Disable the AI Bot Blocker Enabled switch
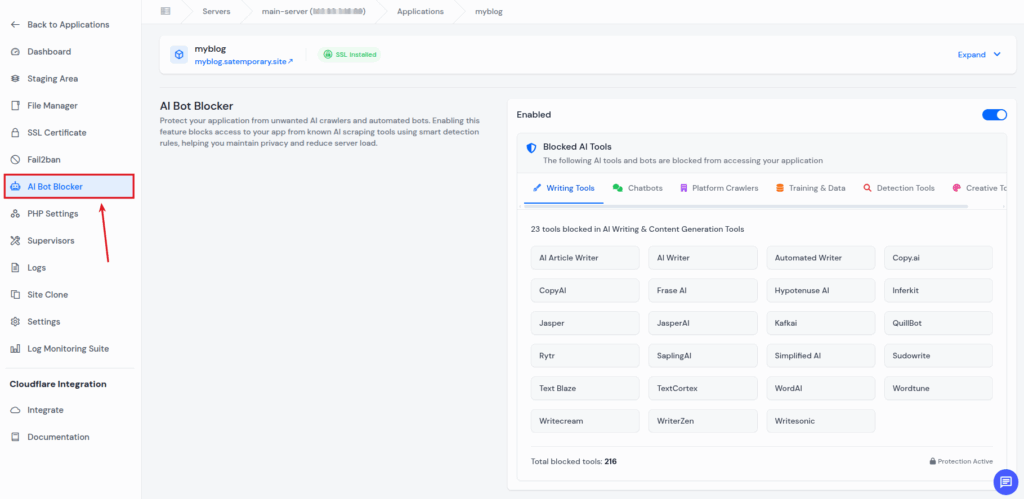The width and height of the screenshot is (1024, 499). pos(995,115)
